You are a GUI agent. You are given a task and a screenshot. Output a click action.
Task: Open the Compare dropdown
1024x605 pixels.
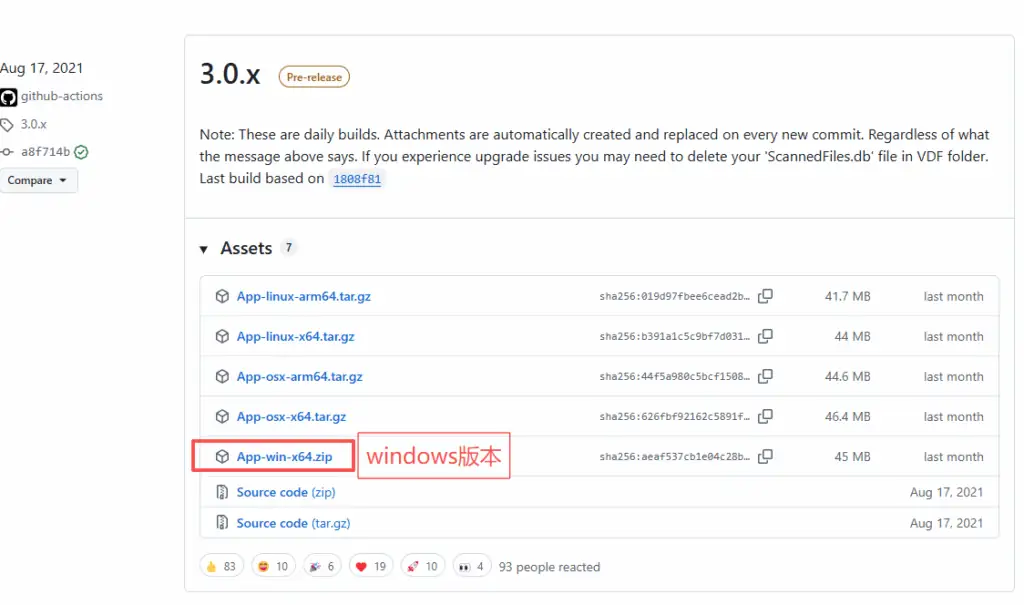click(38, 181)
